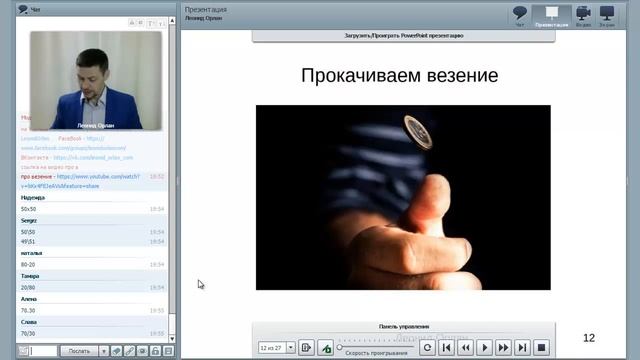This screenshot has height=360, width=640.
Task: Click the slide number field '12 из 27'
Action: tap(272, 348)
